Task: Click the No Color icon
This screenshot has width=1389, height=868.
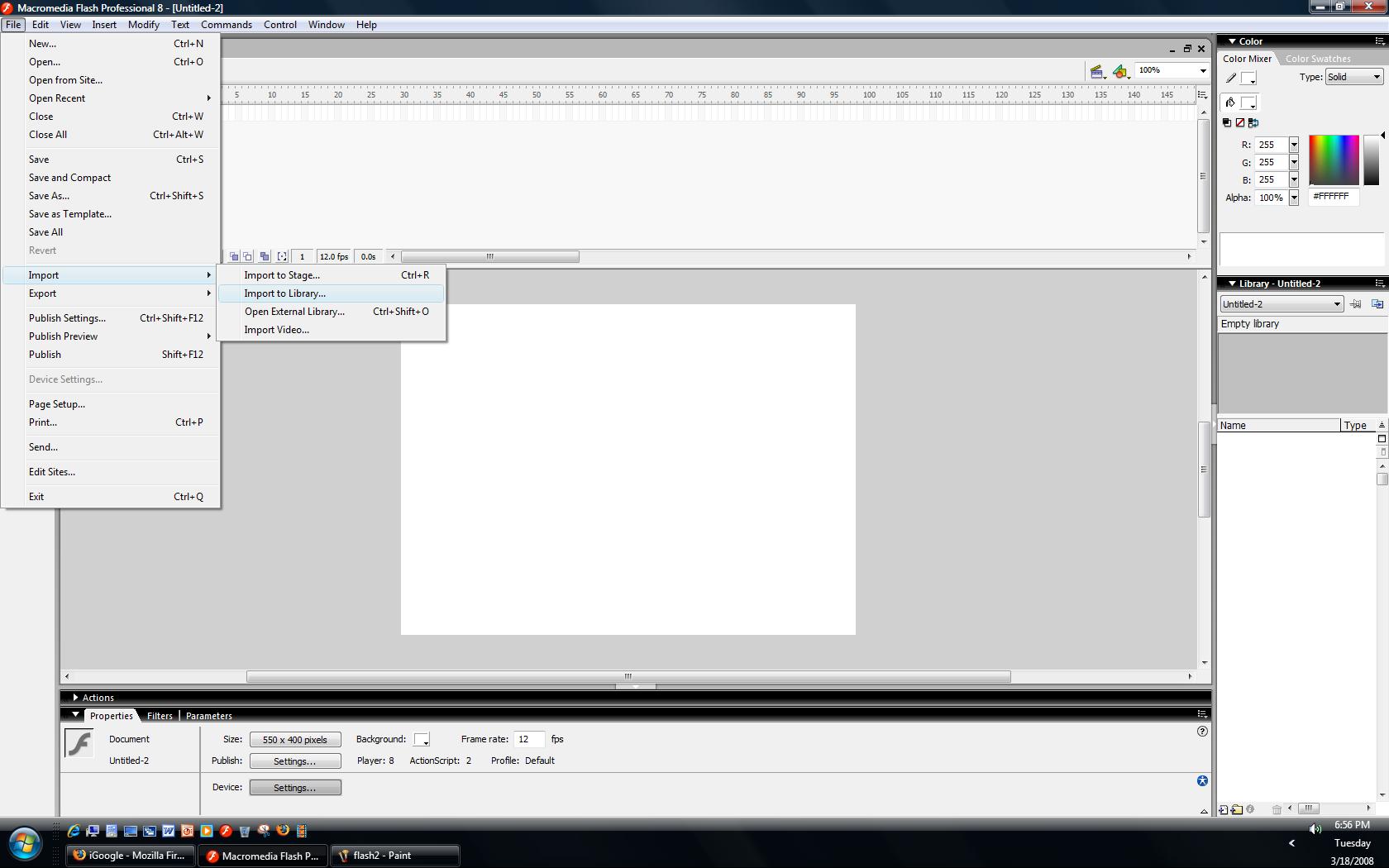Action: point(1239,122)
